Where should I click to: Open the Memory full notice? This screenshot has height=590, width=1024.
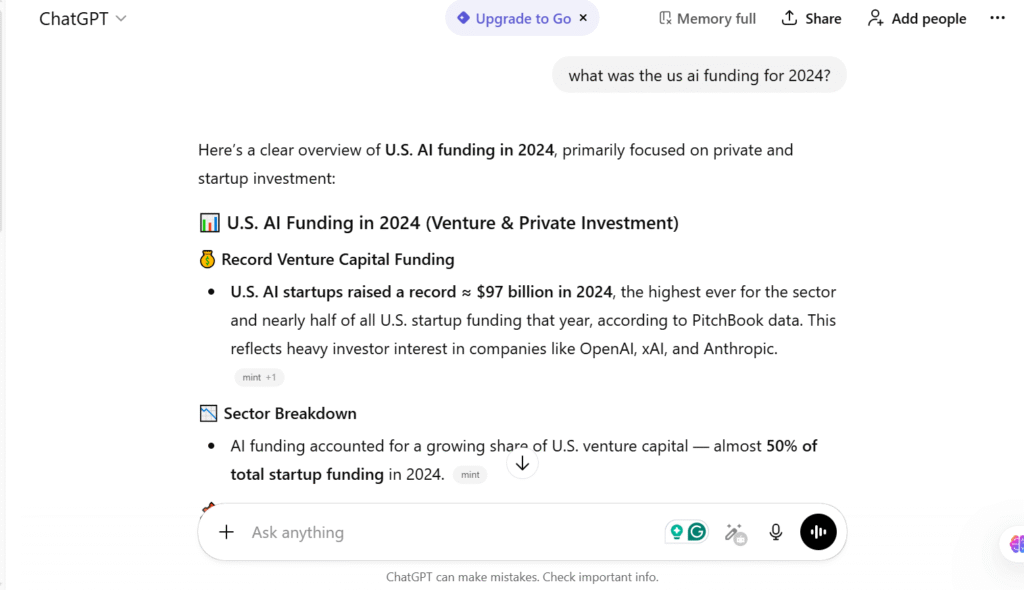(707, 18)
